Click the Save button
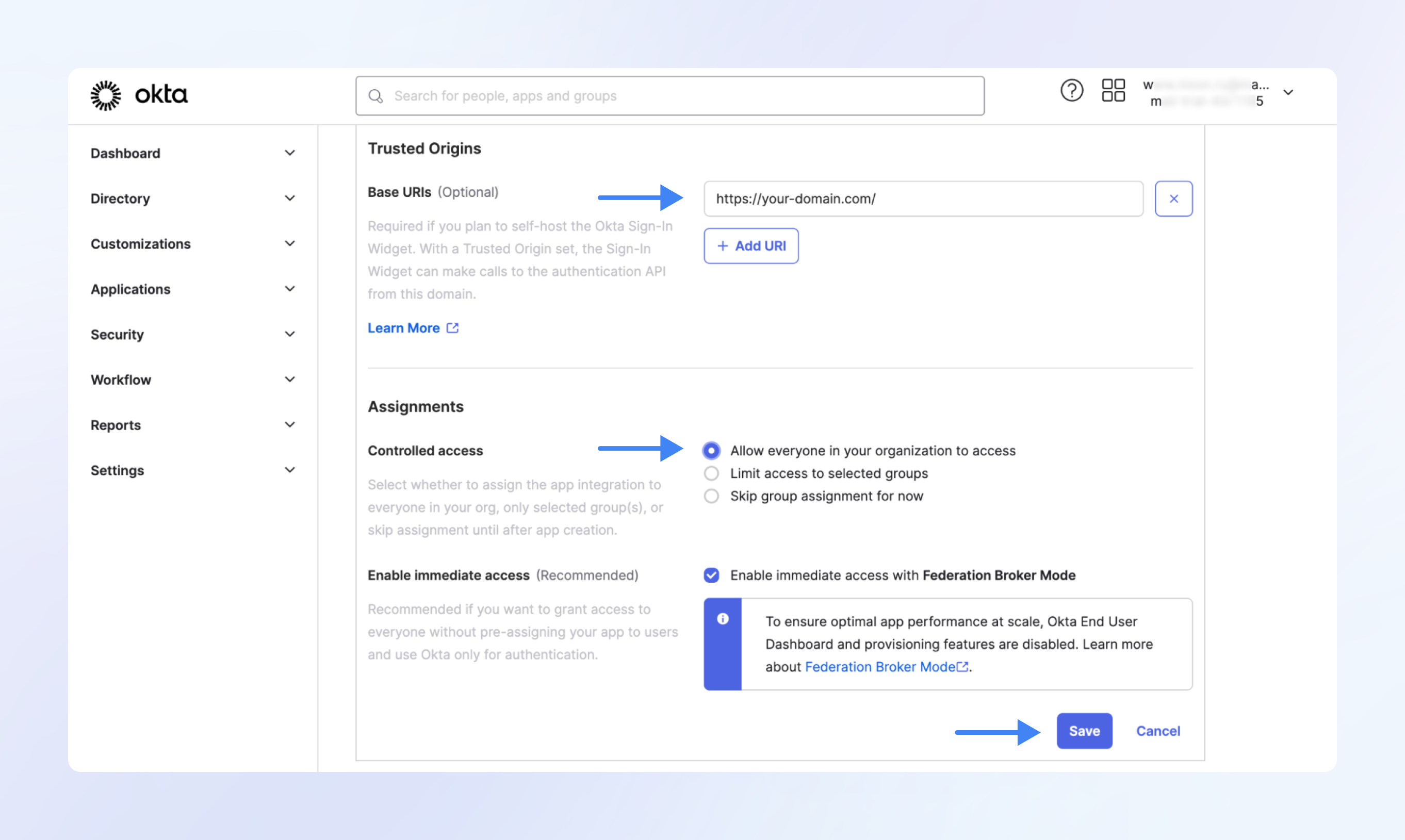The width and height of the screenshot is (1405, 840). [1084, 731]
